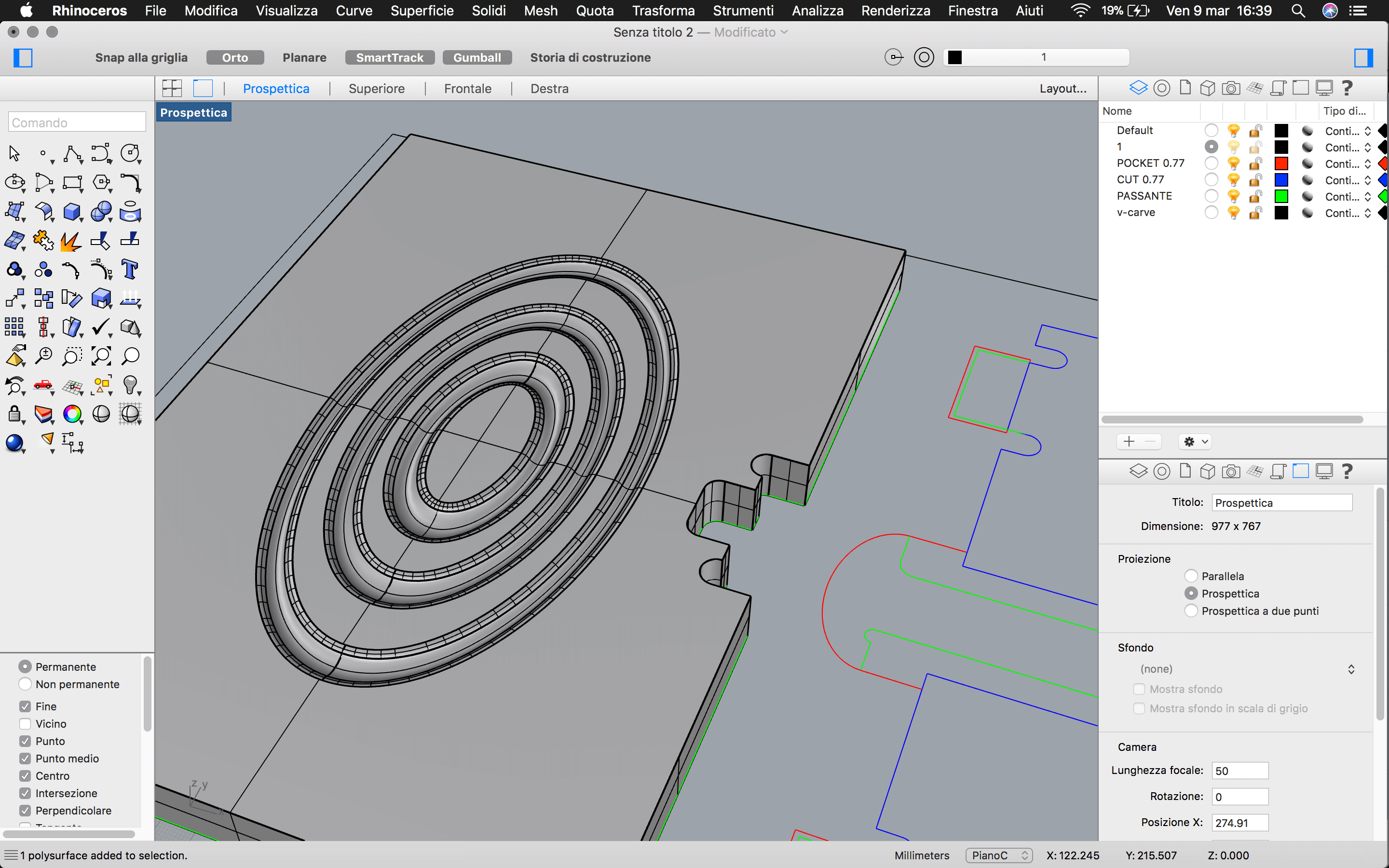Open the lock objects padlock tool
The width and height of the screenshot is (1389, 868).
click(14, 413)
